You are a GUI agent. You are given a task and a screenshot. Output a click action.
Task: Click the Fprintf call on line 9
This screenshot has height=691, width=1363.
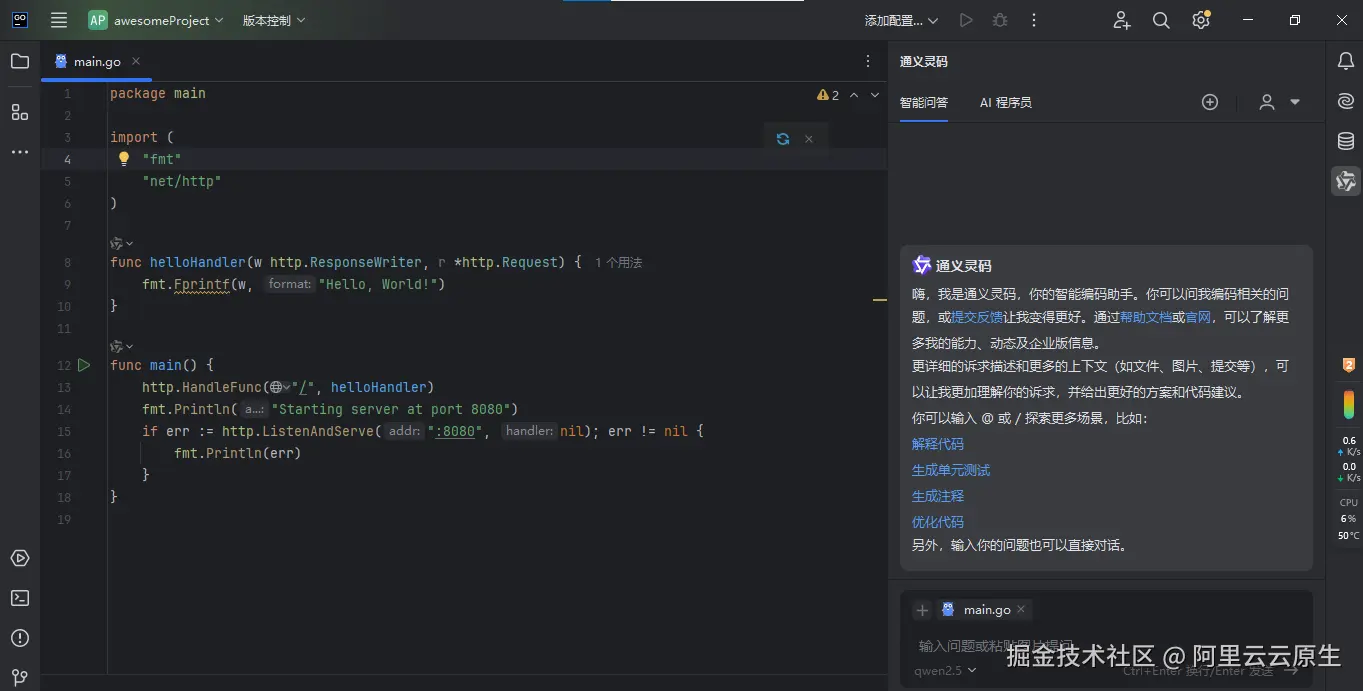(x=202, y=284)
